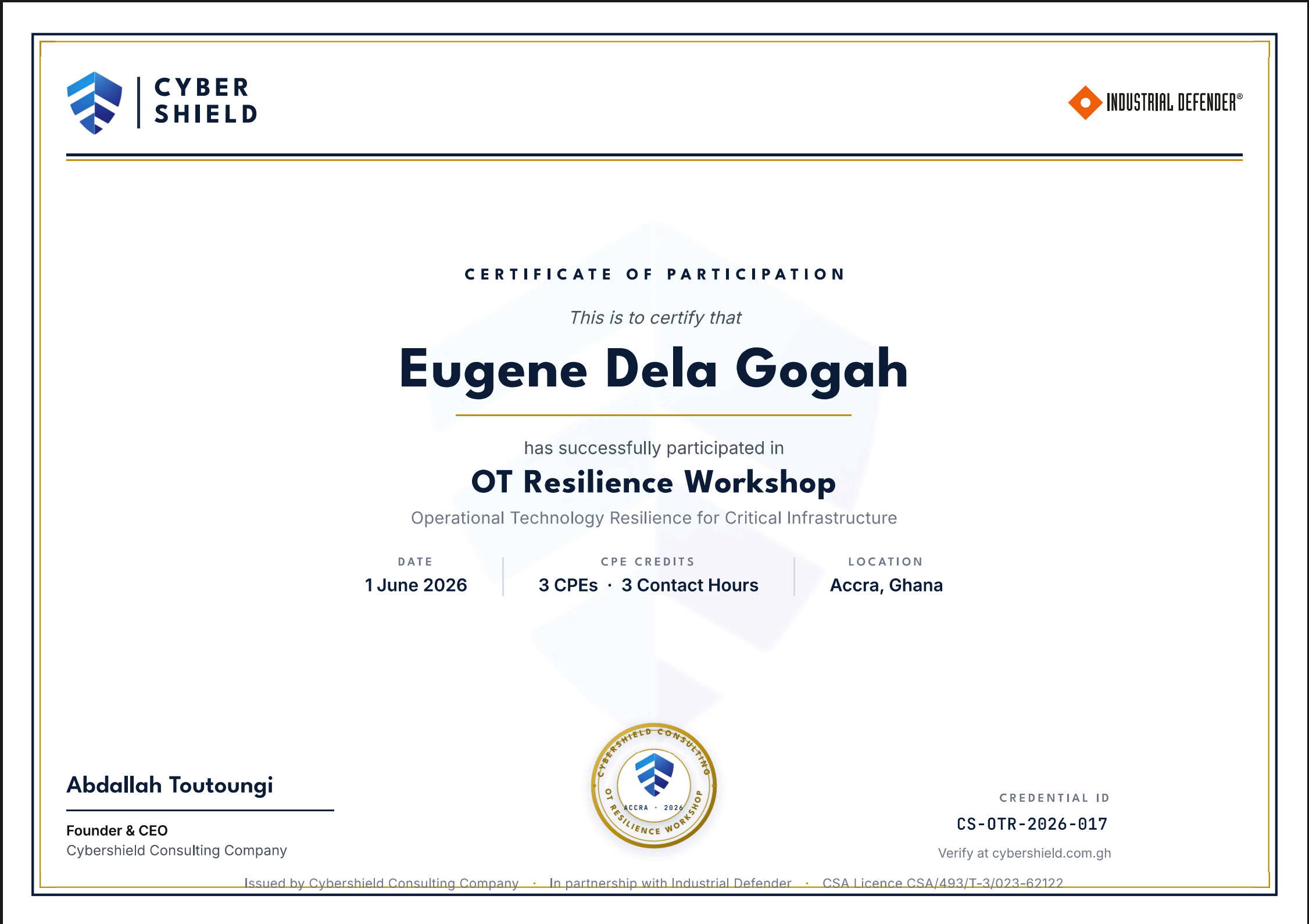Click the Operational Technology Resilience subtitle
The image size is (1309, 924).
(x=654, y=518)
